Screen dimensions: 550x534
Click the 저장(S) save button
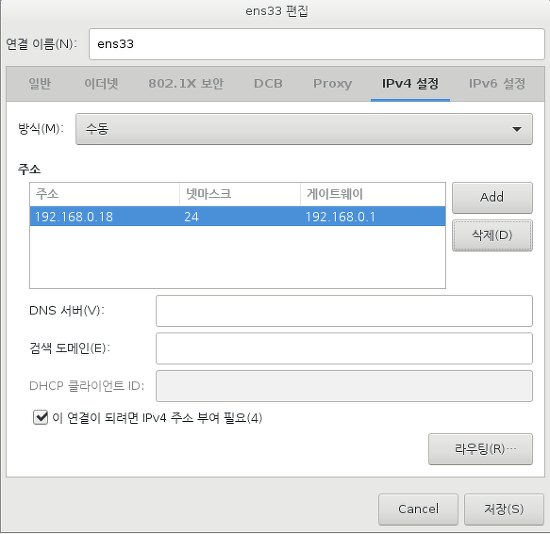(504, 509)
